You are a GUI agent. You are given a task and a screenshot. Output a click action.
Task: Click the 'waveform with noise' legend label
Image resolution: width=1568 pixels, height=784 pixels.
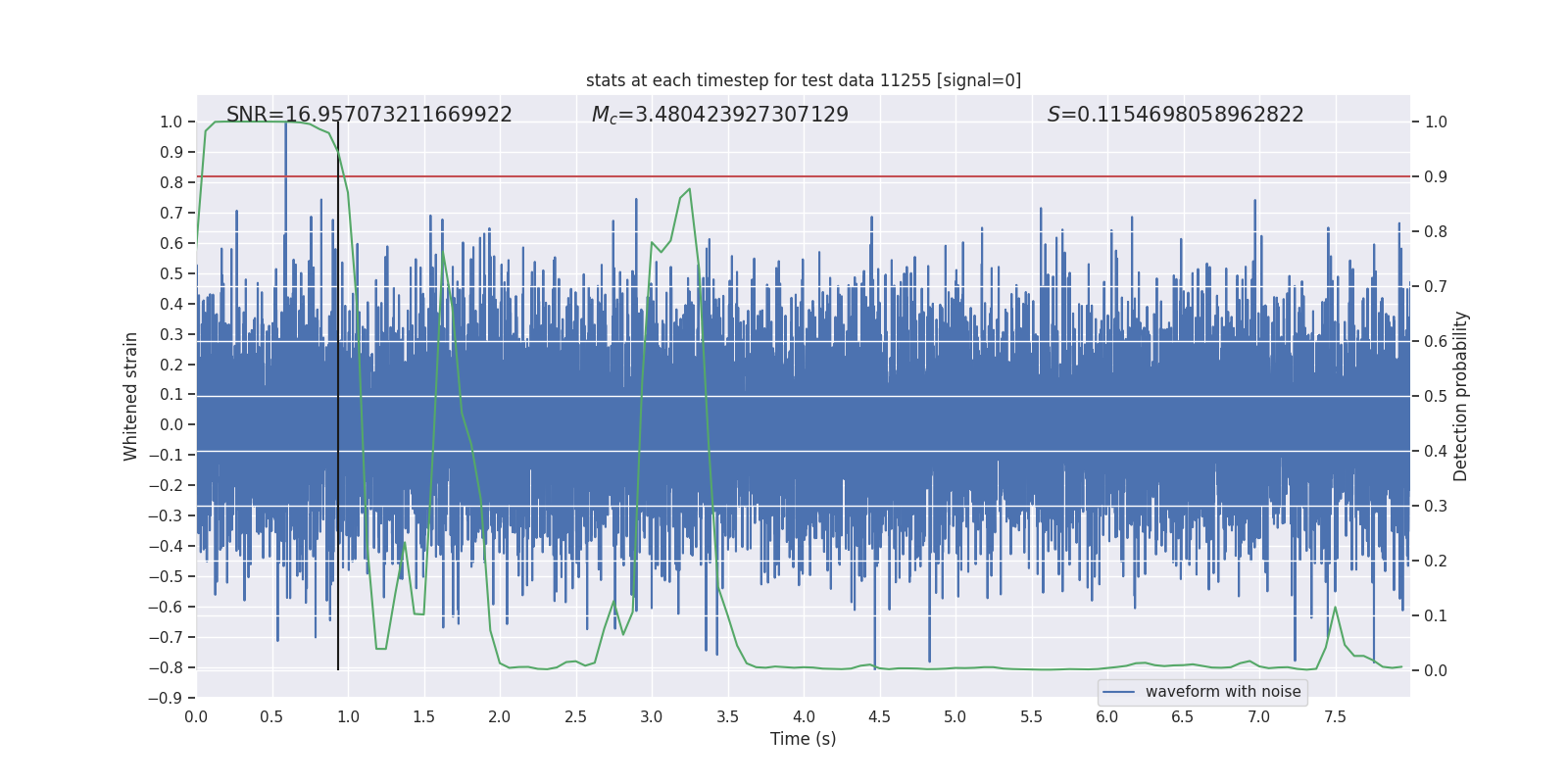tap(1222, 692)
